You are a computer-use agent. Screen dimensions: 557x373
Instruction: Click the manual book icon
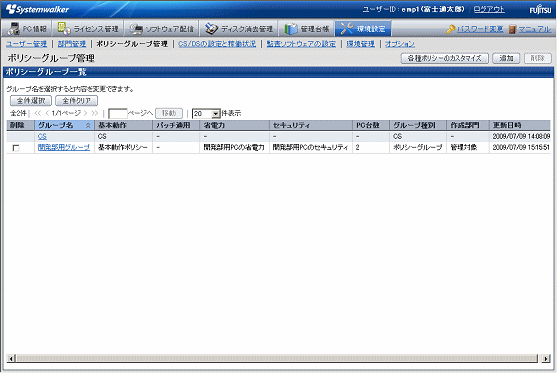pos(512,29)
